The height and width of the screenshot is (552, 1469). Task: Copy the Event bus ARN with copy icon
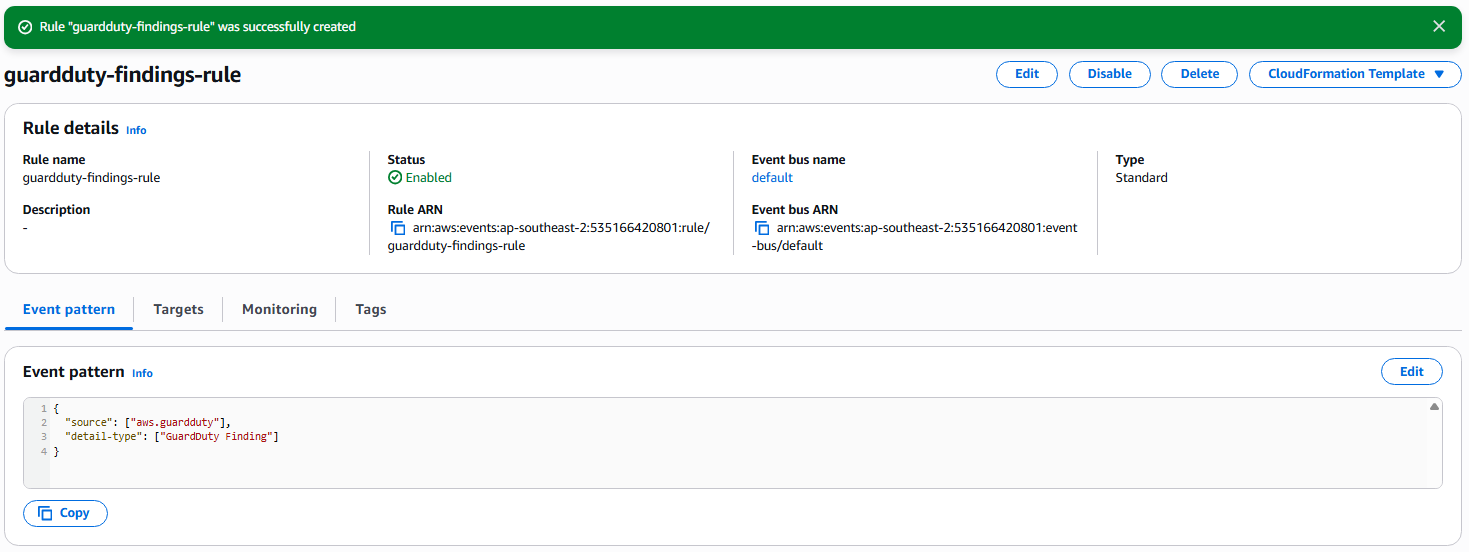point(762,228)
